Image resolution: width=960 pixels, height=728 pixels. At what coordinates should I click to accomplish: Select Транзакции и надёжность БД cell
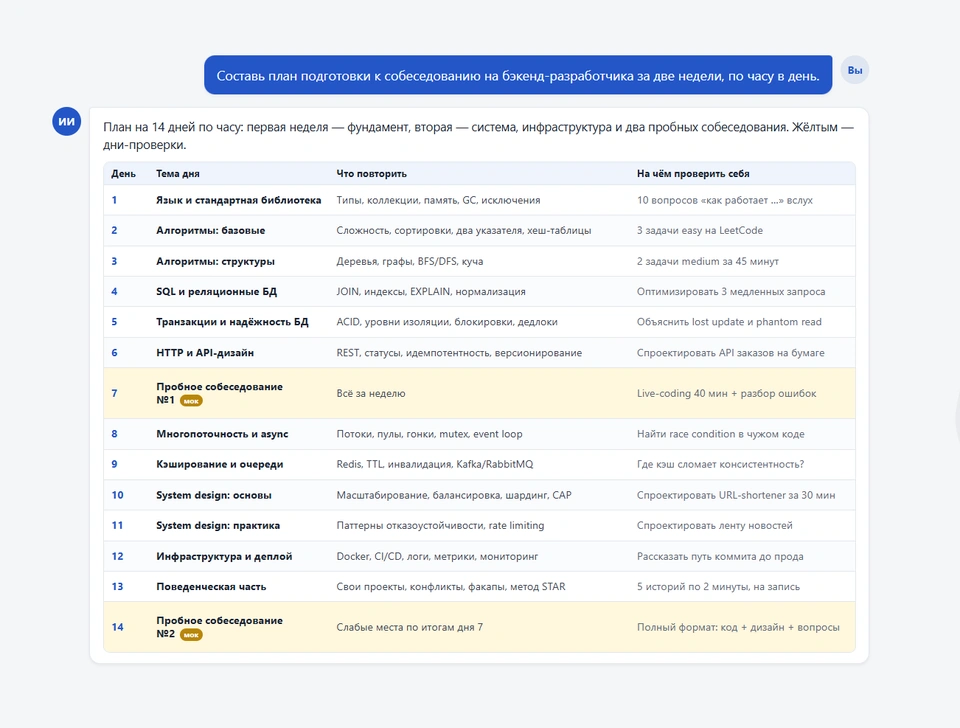click(232, 321)
